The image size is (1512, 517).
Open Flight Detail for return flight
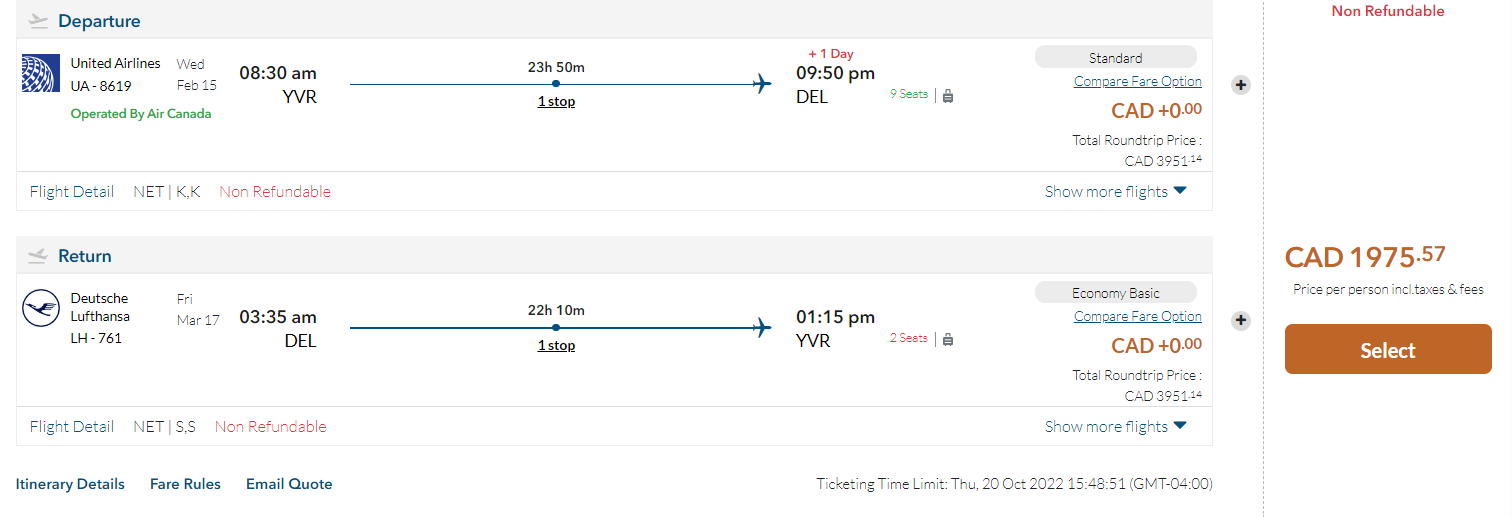point(72,426)
